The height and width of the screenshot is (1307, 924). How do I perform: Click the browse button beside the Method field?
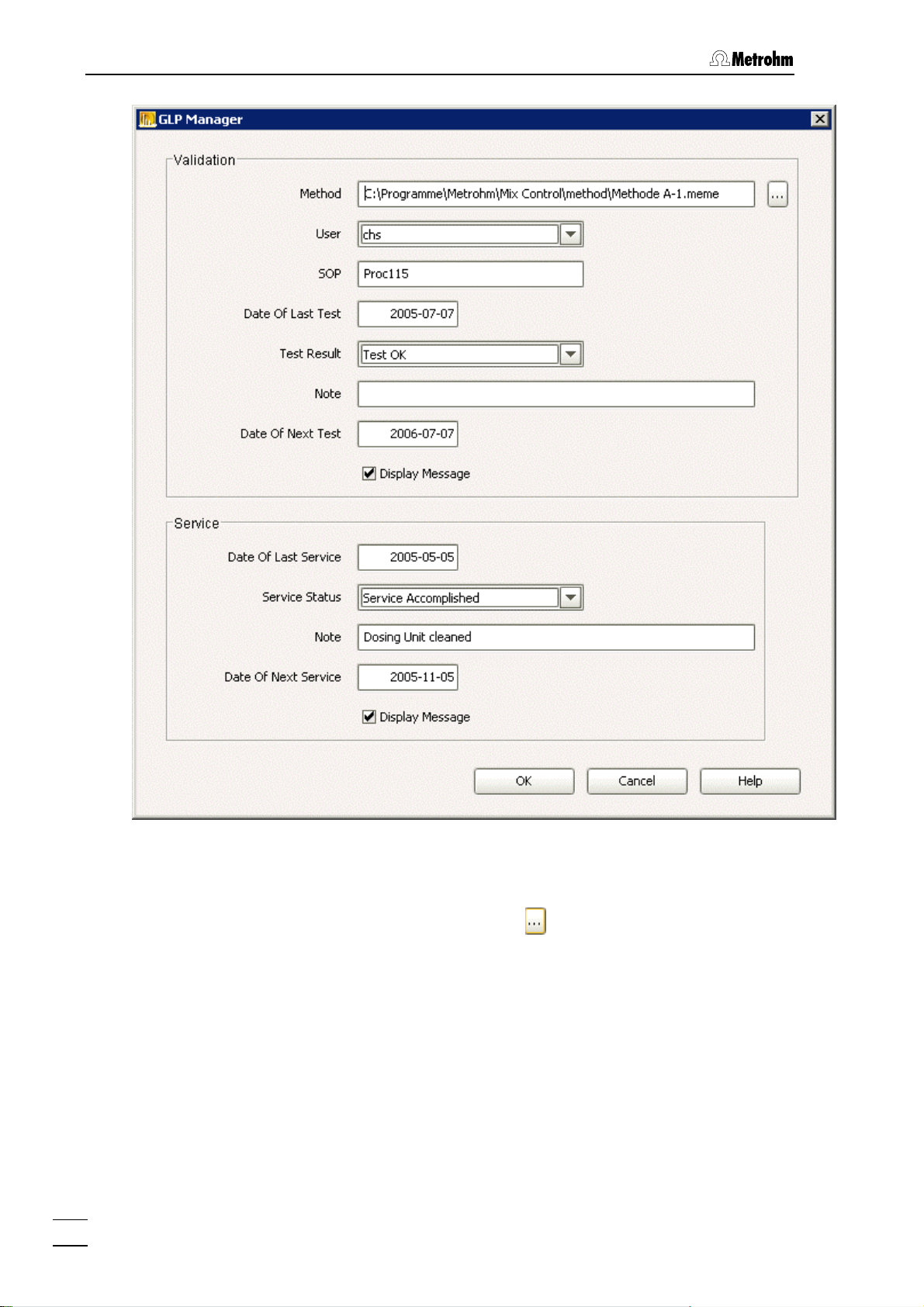tap(777, 194)
